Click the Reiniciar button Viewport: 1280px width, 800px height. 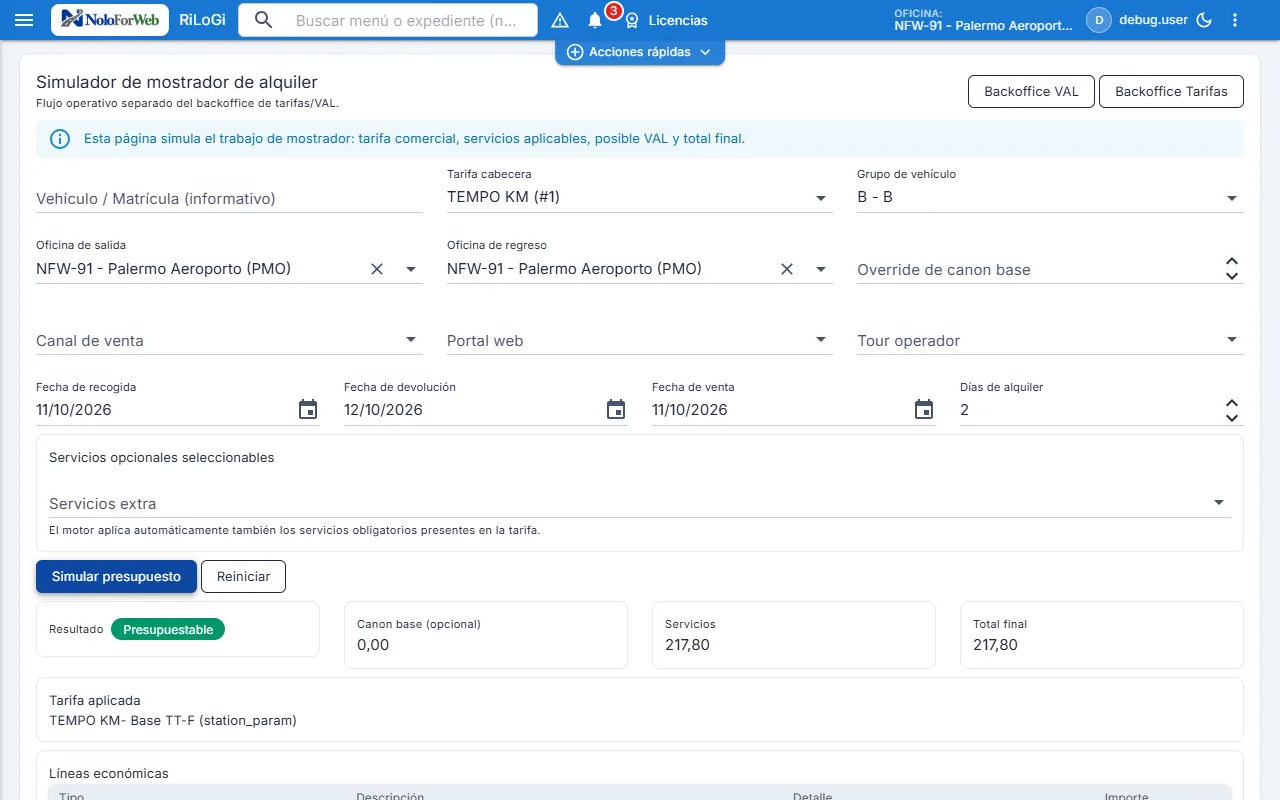[243, 576]
